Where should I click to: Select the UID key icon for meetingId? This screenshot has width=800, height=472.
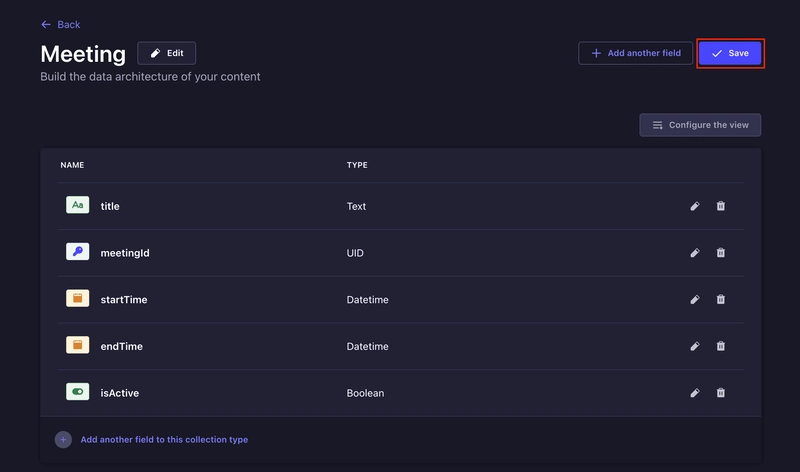click(x=78, y=252)
